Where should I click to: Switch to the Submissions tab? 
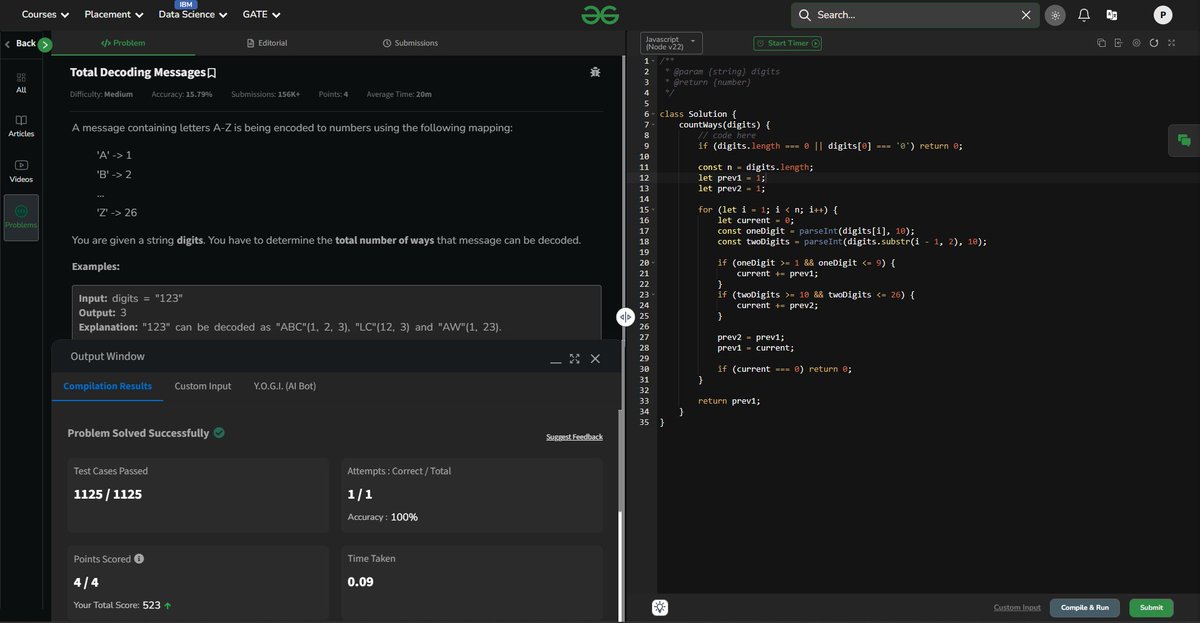click(410, 43)
